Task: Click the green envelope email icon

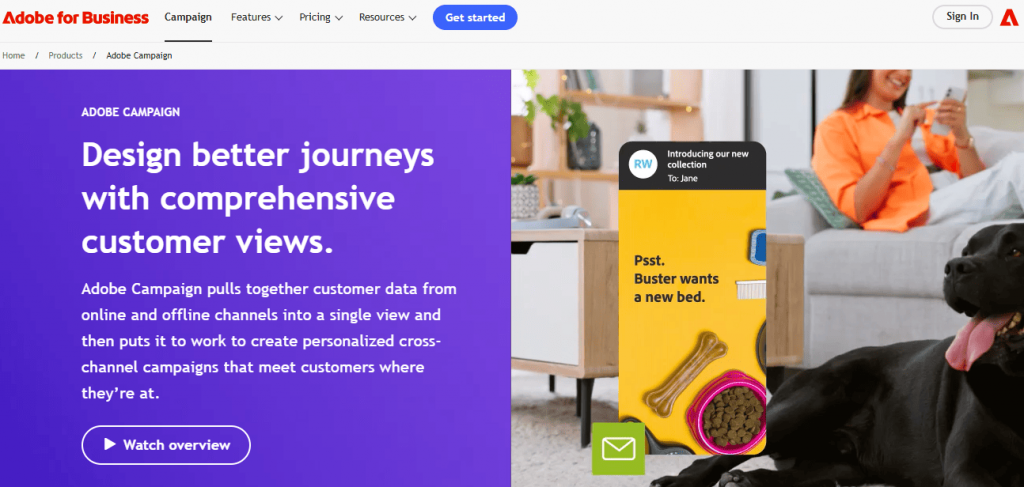Action: pos(618,448)
